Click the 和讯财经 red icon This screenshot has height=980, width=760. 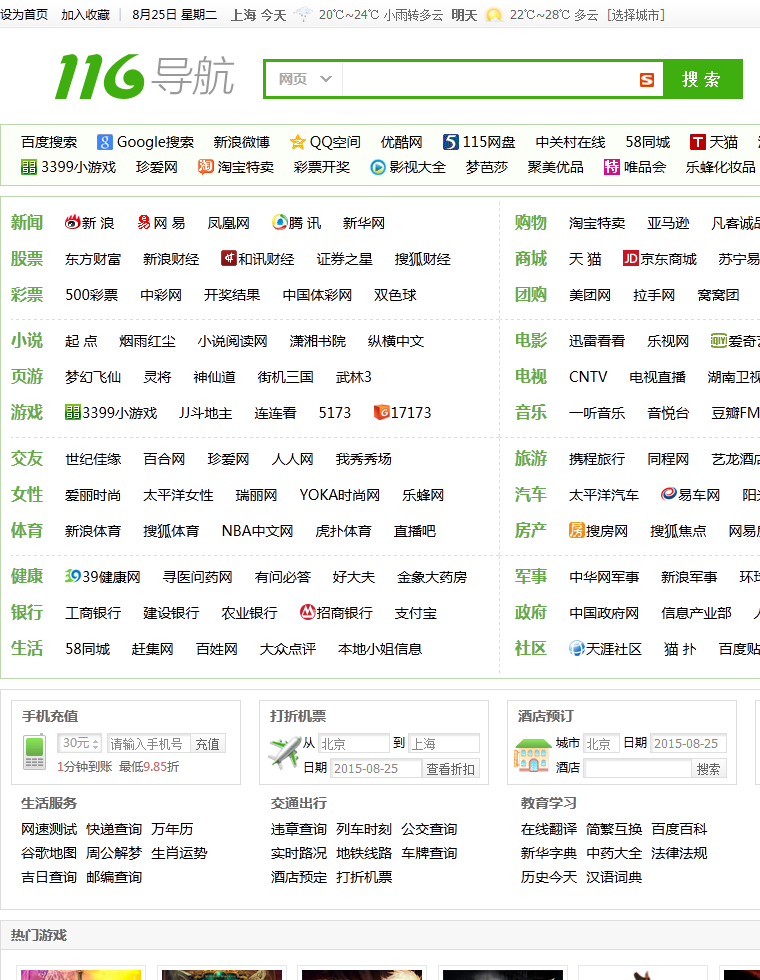(229, 258)
